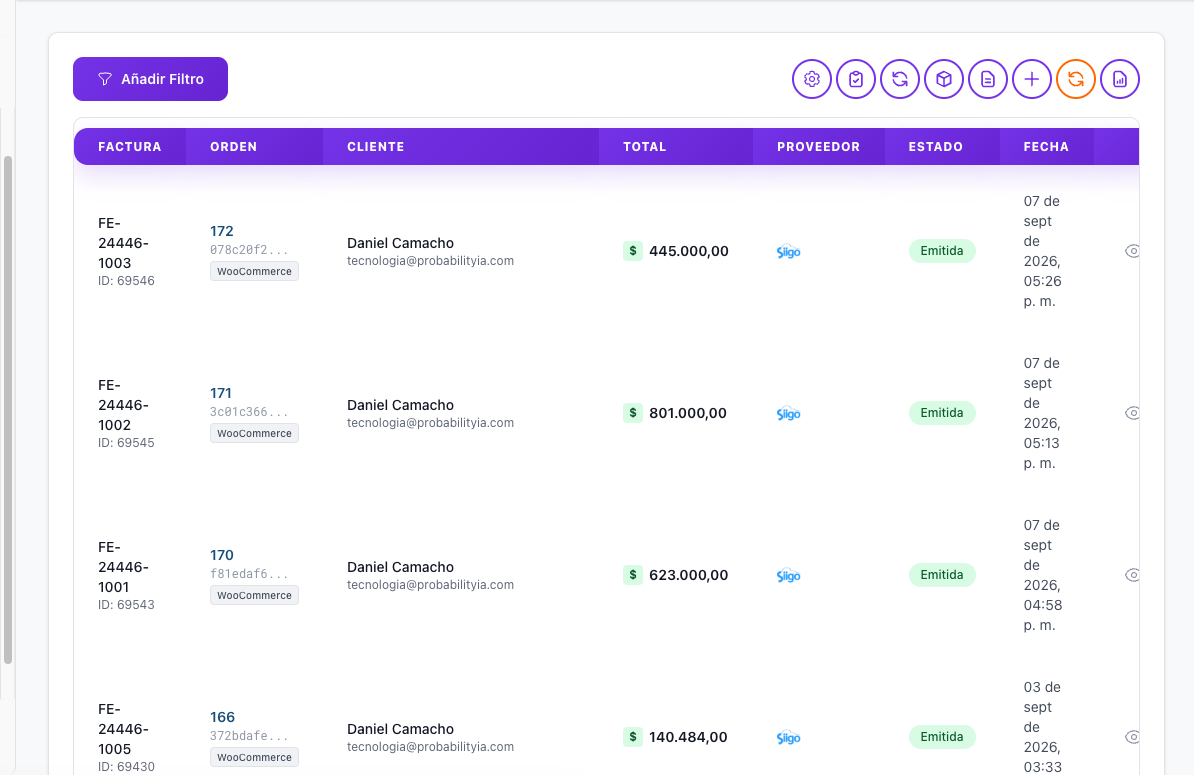The image size is (1194, 775).
Task: Click text ID: 69545
Action: click(x=126, y=443)
